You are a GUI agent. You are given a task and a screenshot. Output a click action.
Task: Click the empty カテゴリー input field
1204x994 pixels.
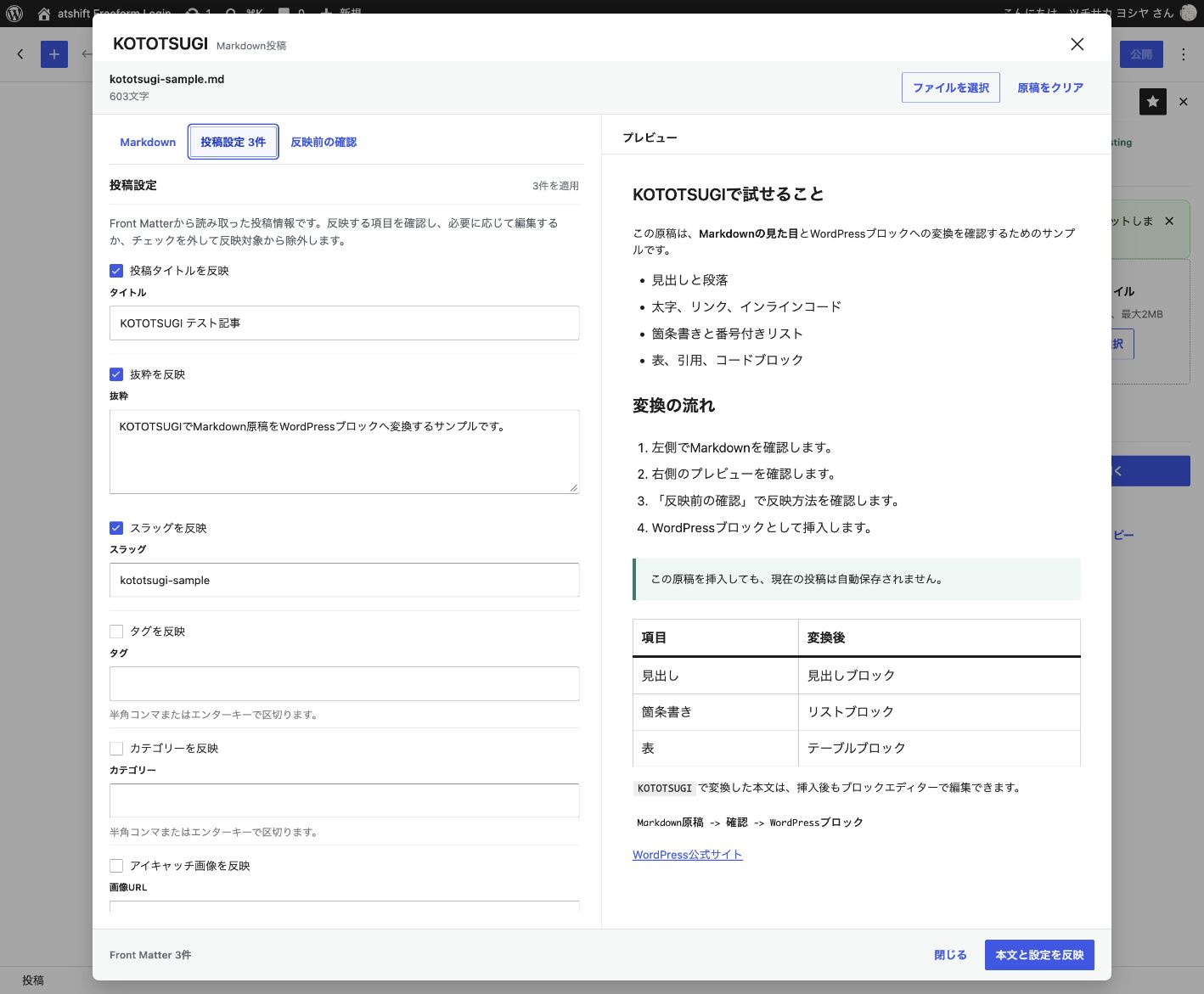(345, 800)
